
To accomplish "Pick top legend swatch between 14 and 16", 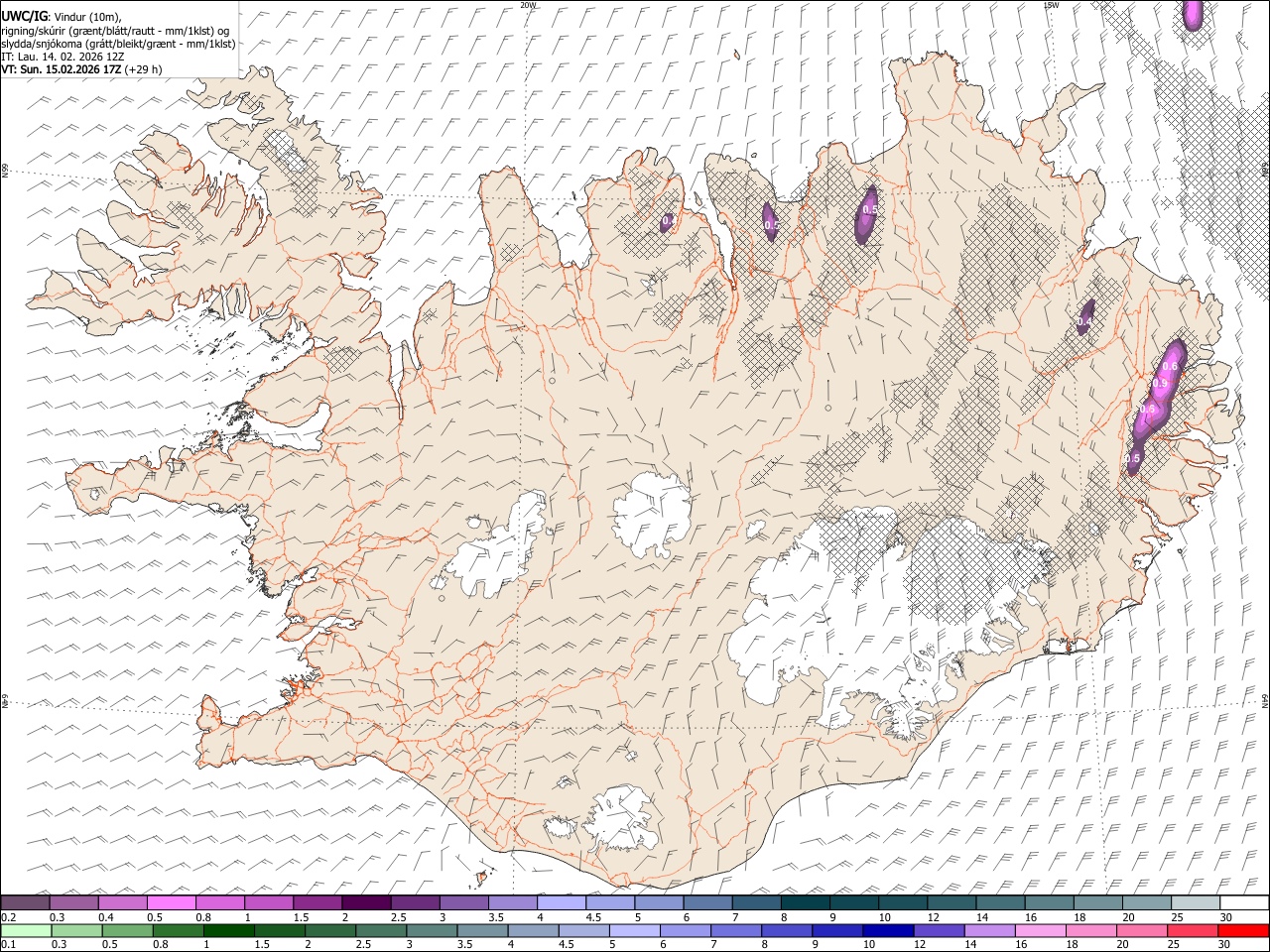I will coord(1000,902).
